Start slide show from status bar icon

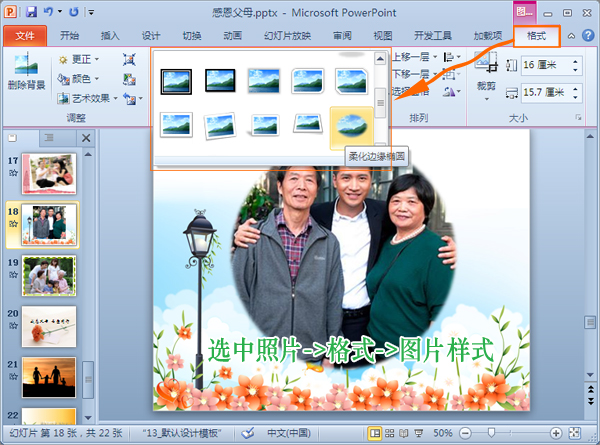coord(419,433)
